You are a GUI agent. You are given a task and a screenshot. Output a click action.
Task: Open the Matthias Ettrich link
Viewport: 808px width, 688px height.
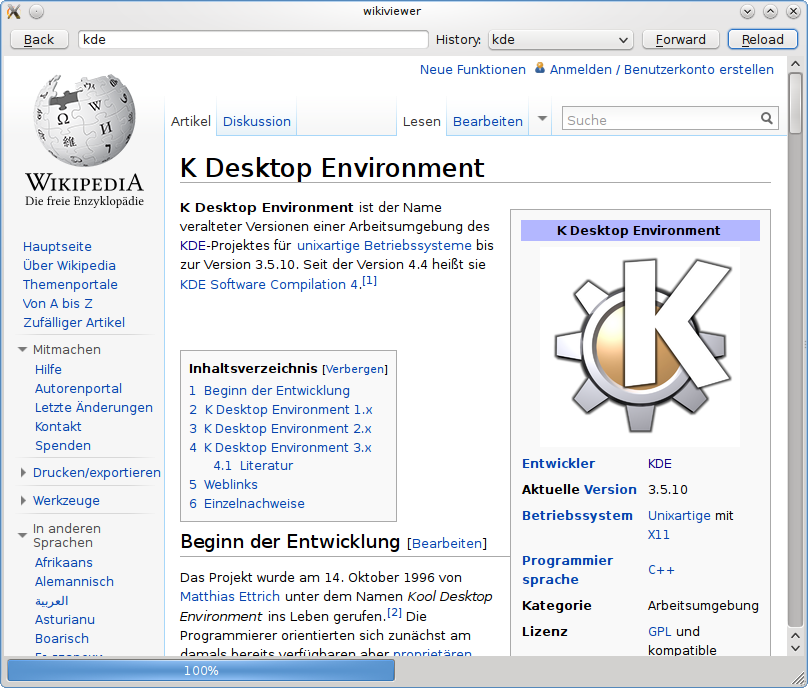tap(230, 597)
